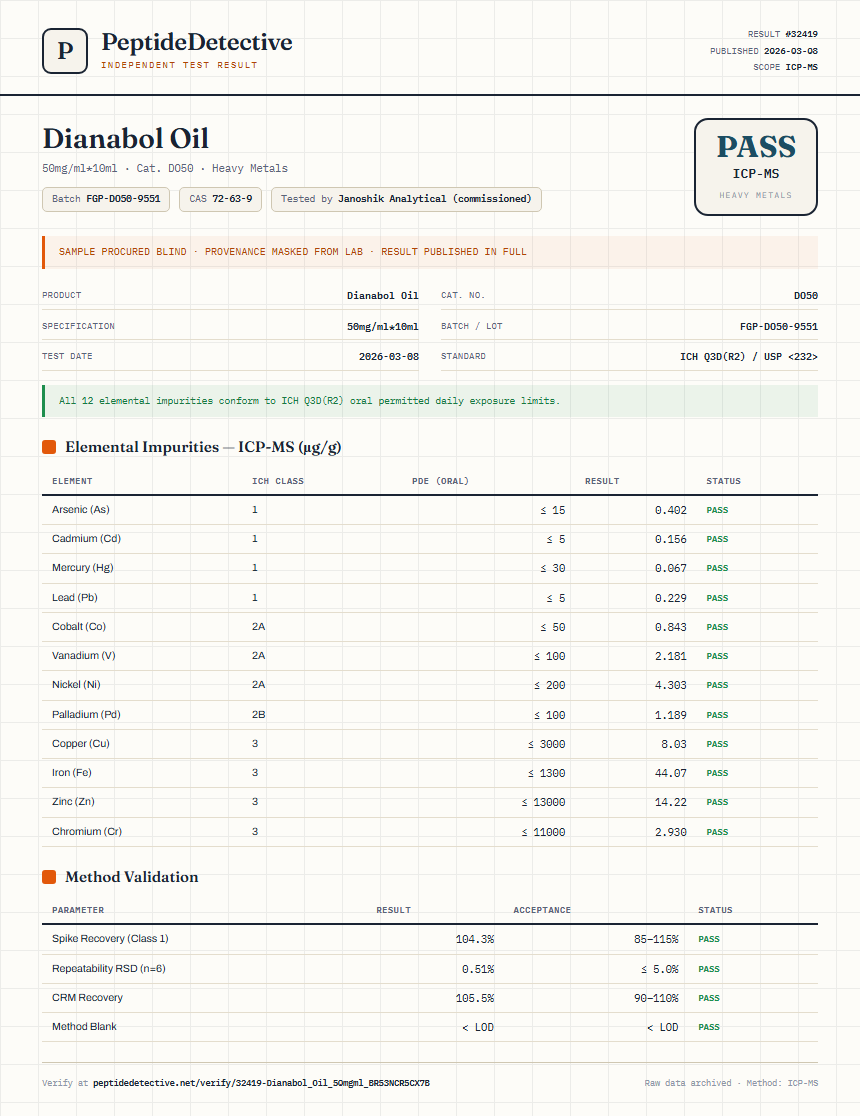This screenshot has height=1116, width=860.
Task: Click the CRM Recovery parameter
Action: click(88, 998)
